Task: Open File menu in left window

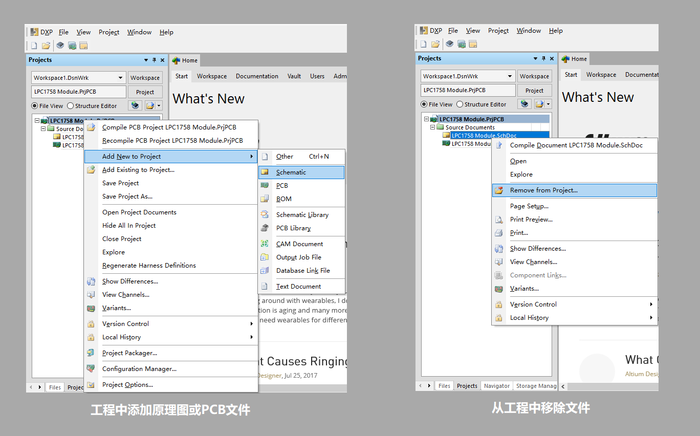Action: pyautogui.click(x=63, y=32)
